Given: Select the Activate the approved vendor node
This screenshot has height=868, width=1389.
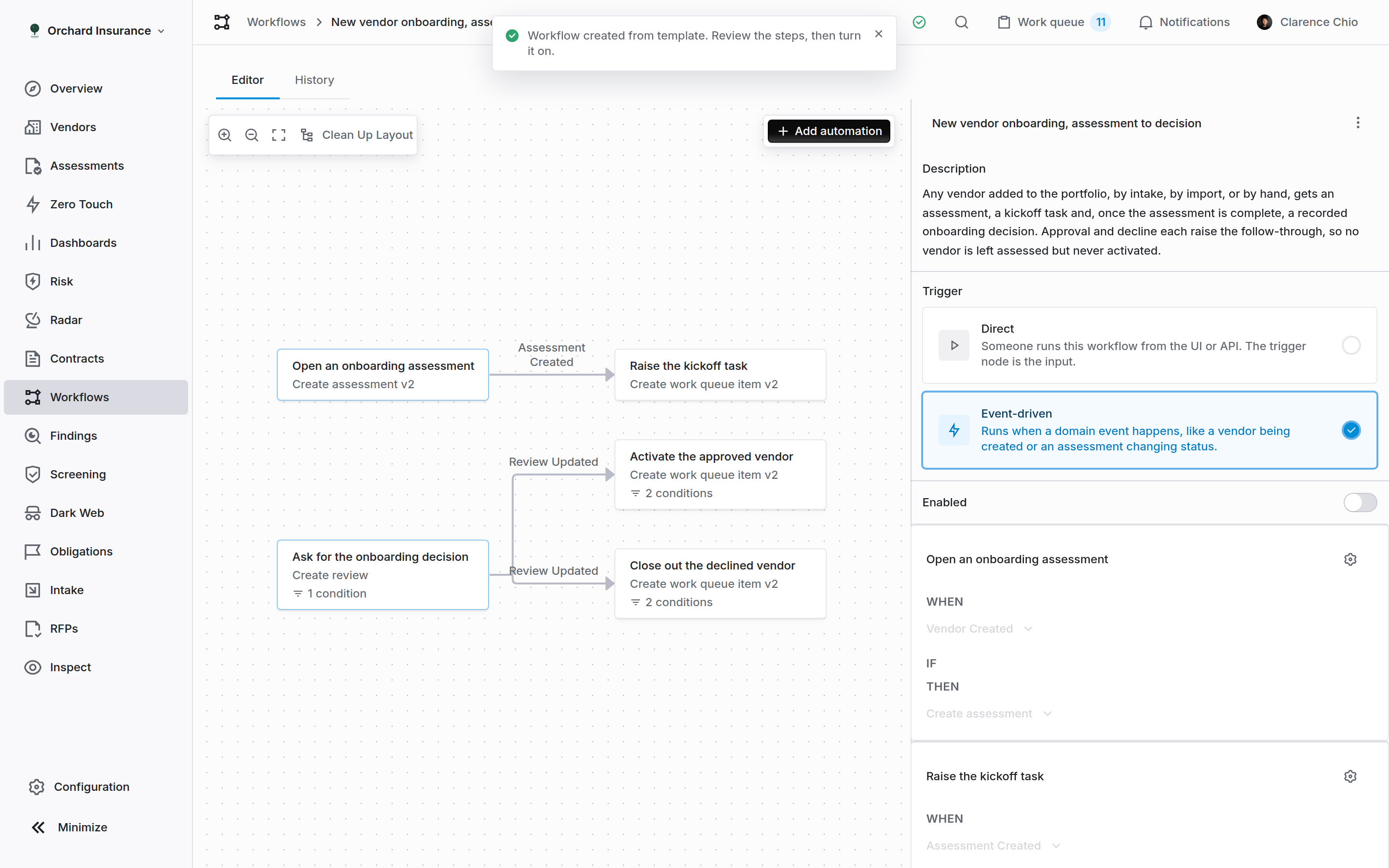Looking at the screenshot, I should coord(720,475).
